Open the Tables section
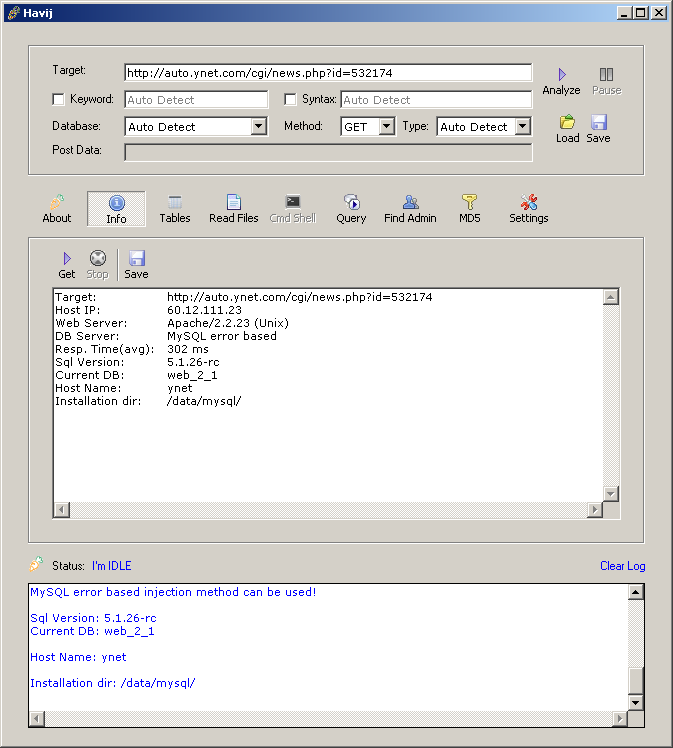Screen dimensions: 673x748 coord(175,209)
